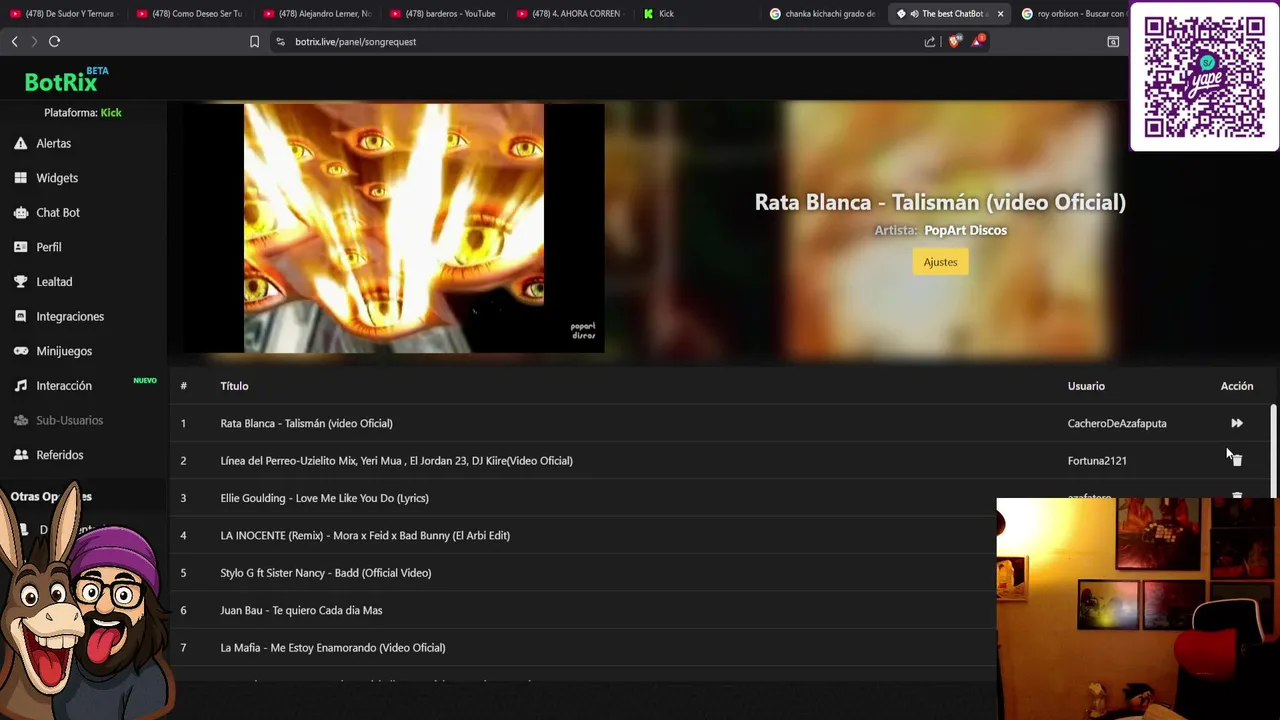Click the Rata Blanca video thumbnail
1280x720 pixels.
(394, 228)
